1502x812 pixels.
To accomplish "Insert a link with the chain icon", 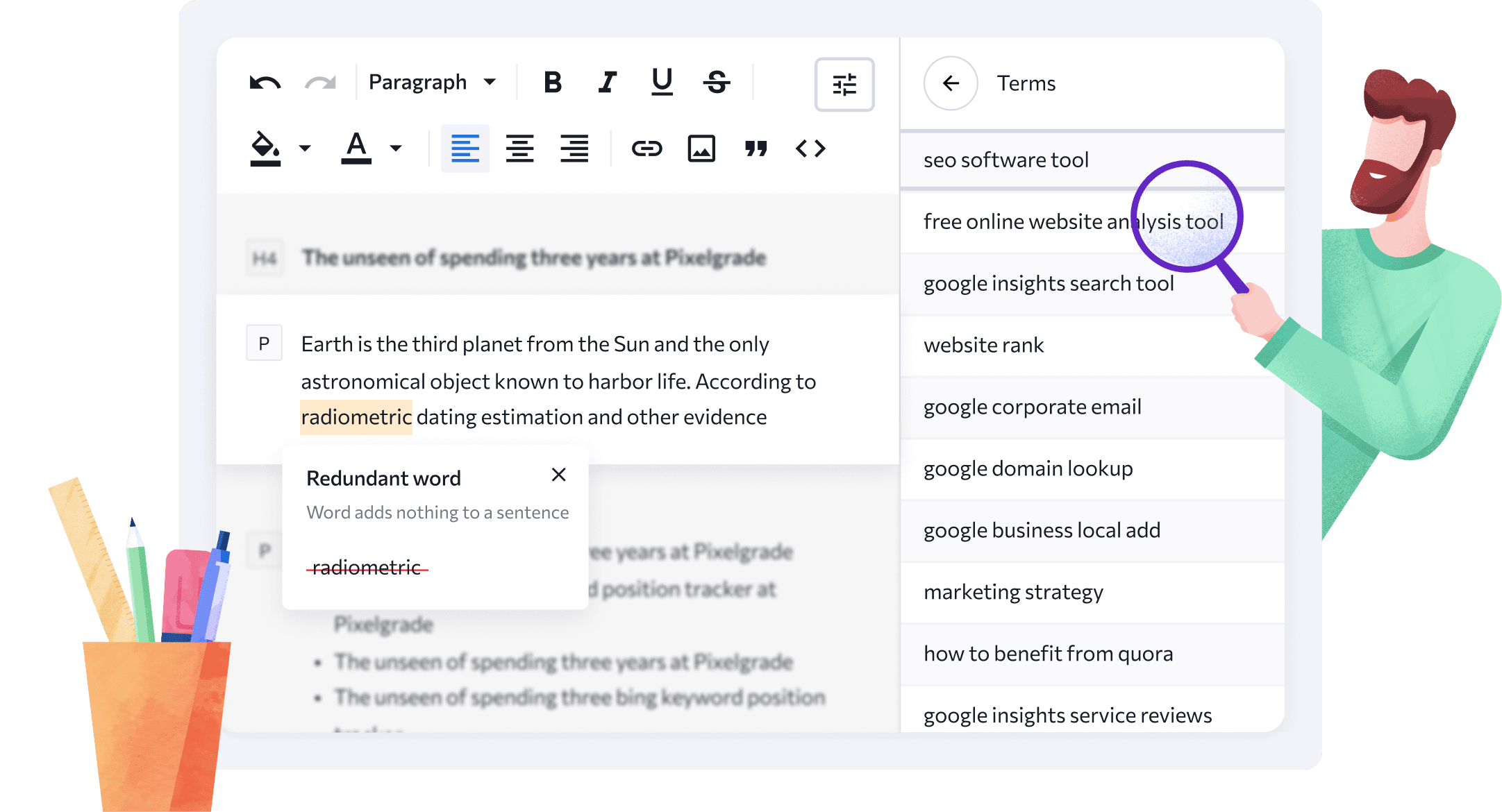I will tap(646, 149).
